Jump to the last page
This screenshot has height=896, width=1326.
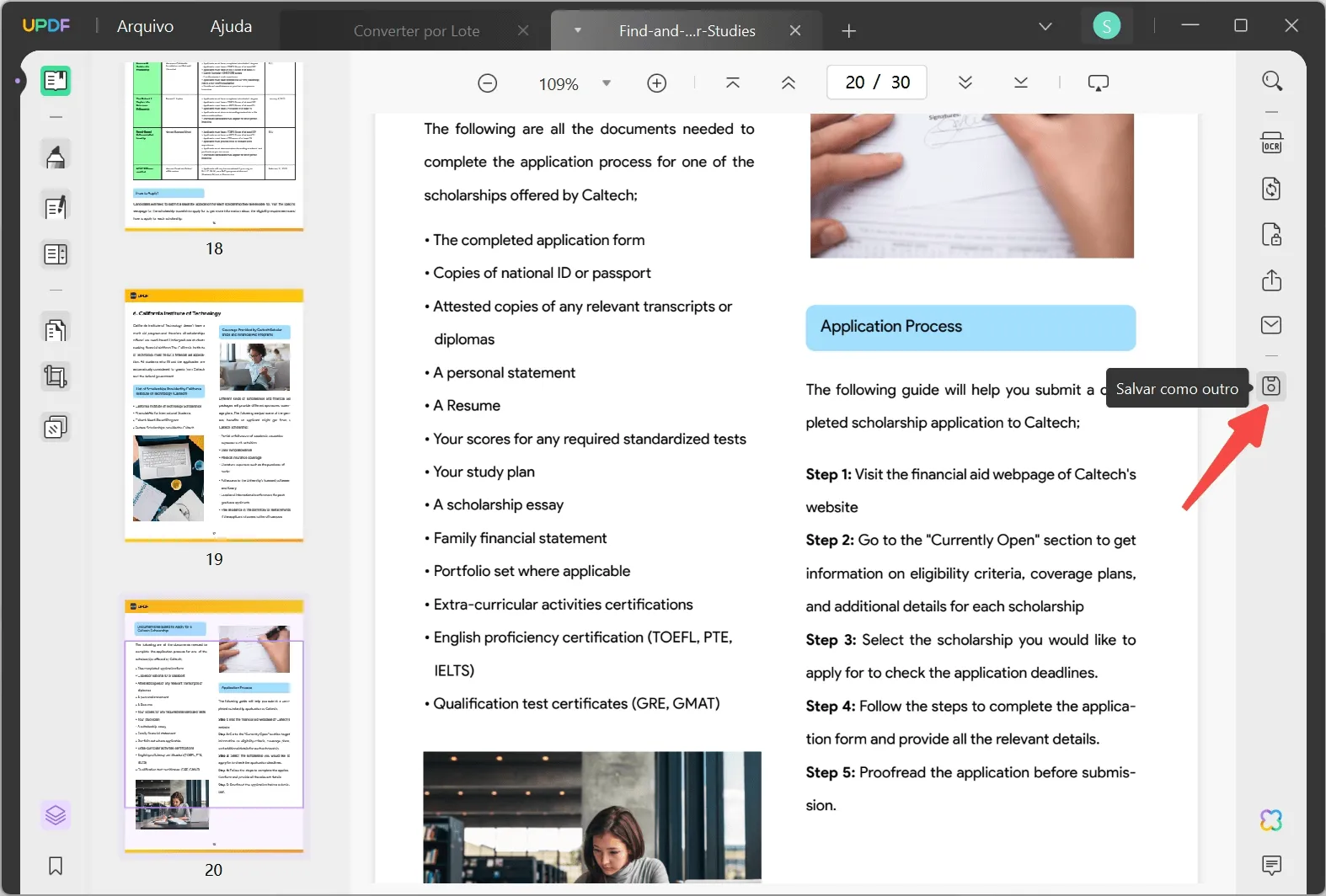pyautogui.click(x=1021, y=83)
